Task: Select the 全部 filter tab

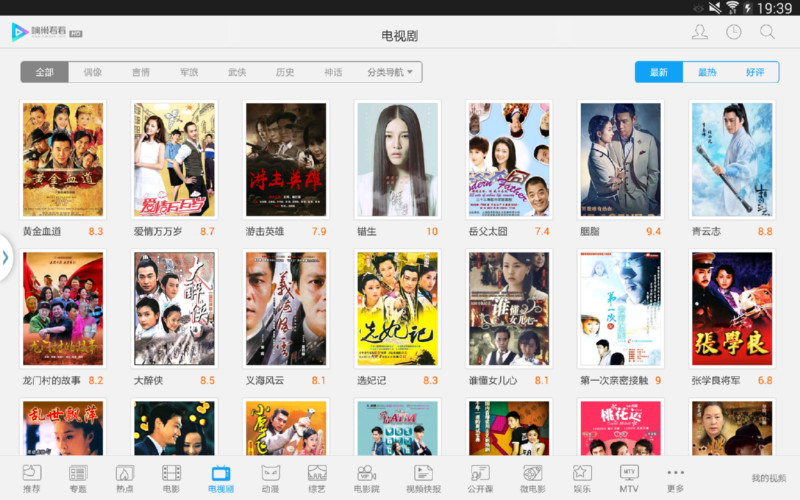Action: 44,72
